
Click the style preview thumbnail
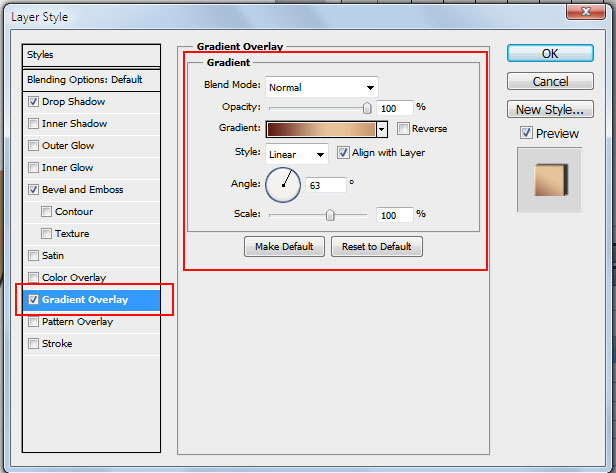click(548, 179)
